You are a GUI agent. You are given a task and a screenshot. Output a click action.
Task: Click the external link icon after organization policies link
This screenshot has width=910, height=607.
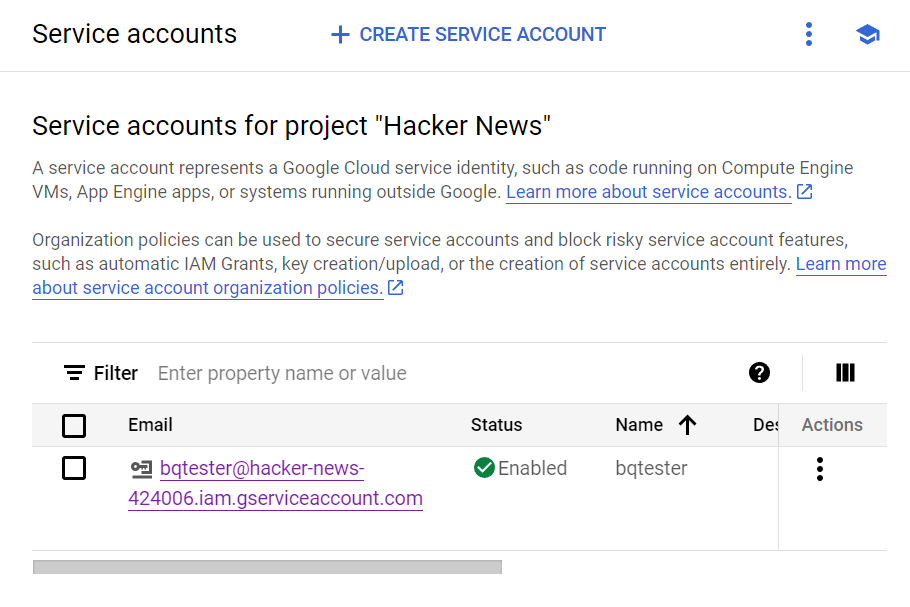(x=395, y=287)
